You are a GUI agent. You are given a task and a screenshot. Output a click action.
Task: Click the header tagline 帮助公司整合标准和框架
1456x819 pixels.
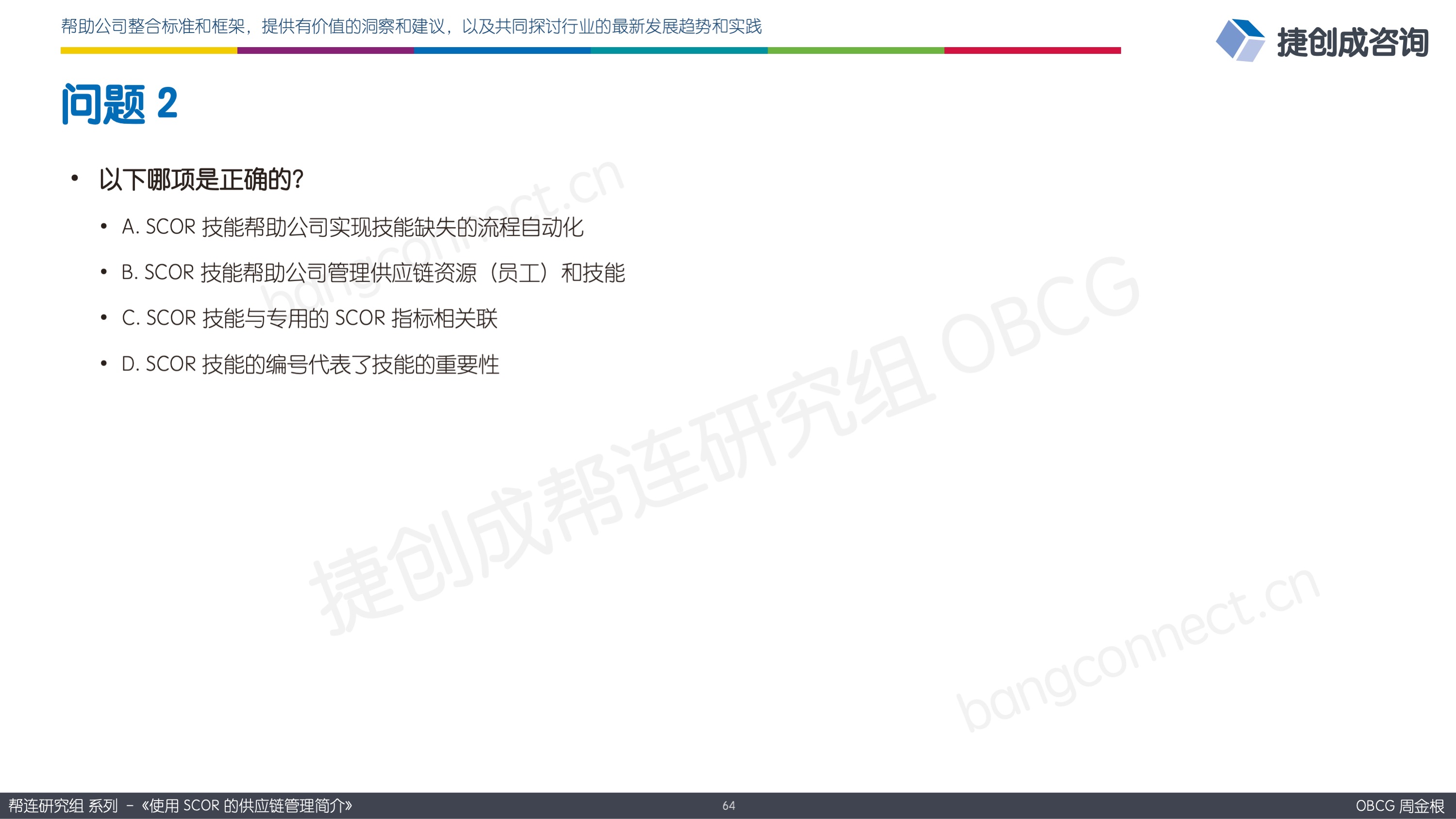(412, 27)
